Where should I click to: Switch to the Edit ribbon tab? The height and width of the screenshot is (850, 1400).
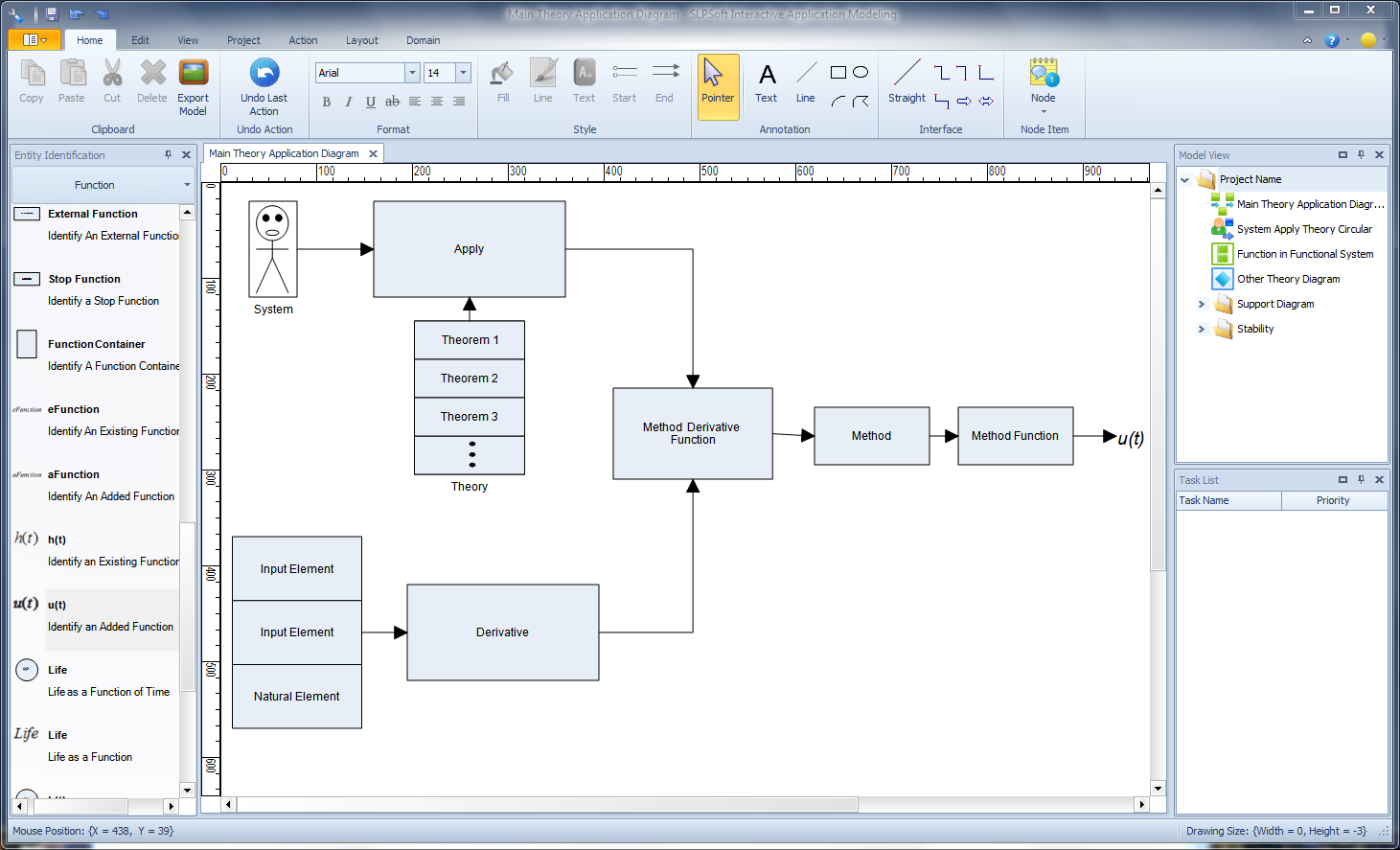point(141,40)
